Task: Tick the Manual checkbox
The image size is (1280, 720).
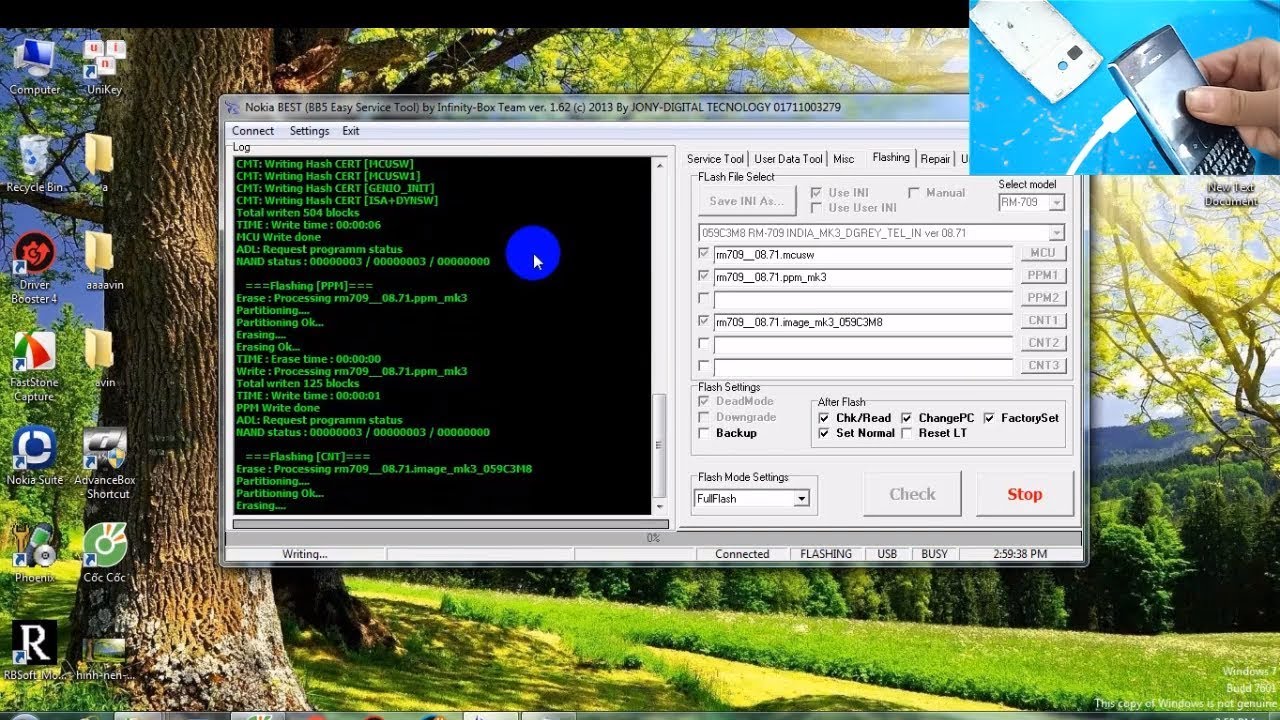Action: click(914, 192)
